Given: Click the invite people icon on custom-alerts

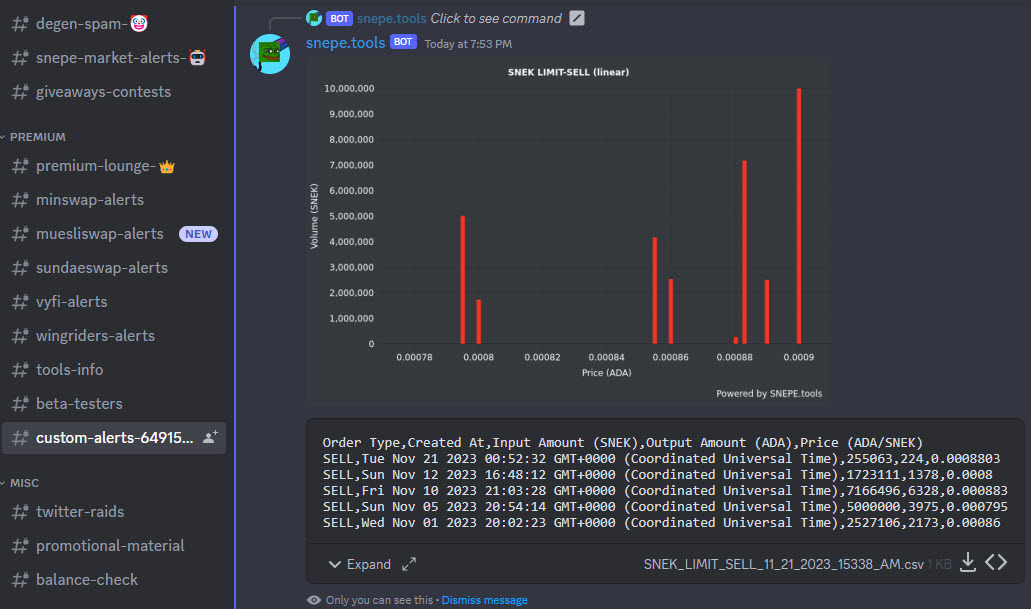Looking at the screenshot, I should (210, 437).
